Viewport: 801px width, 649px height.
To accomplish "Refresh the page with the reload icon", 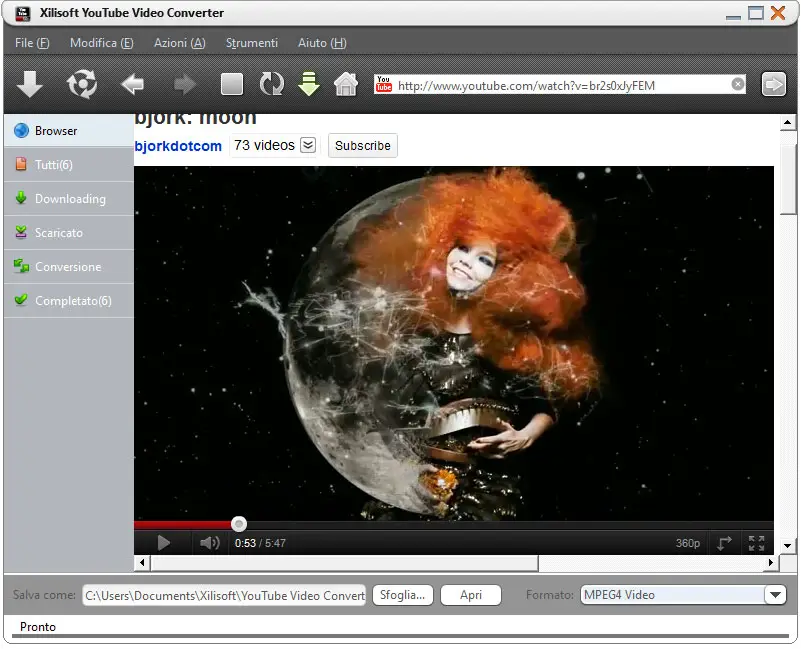I will 272,84.
